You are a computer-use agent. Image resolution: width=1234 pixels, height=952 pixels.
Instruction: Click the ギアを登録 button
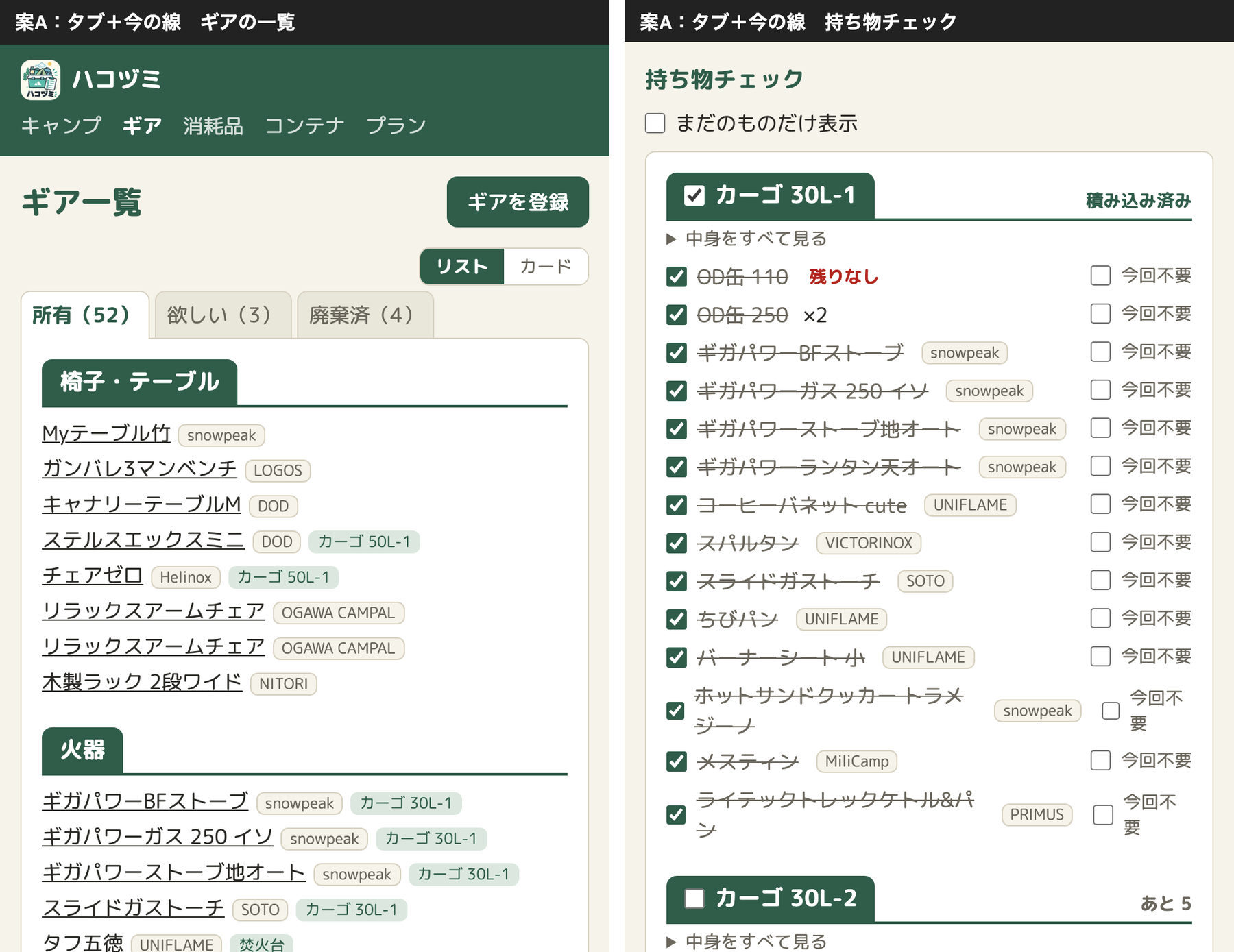click(x=518, y=202)
